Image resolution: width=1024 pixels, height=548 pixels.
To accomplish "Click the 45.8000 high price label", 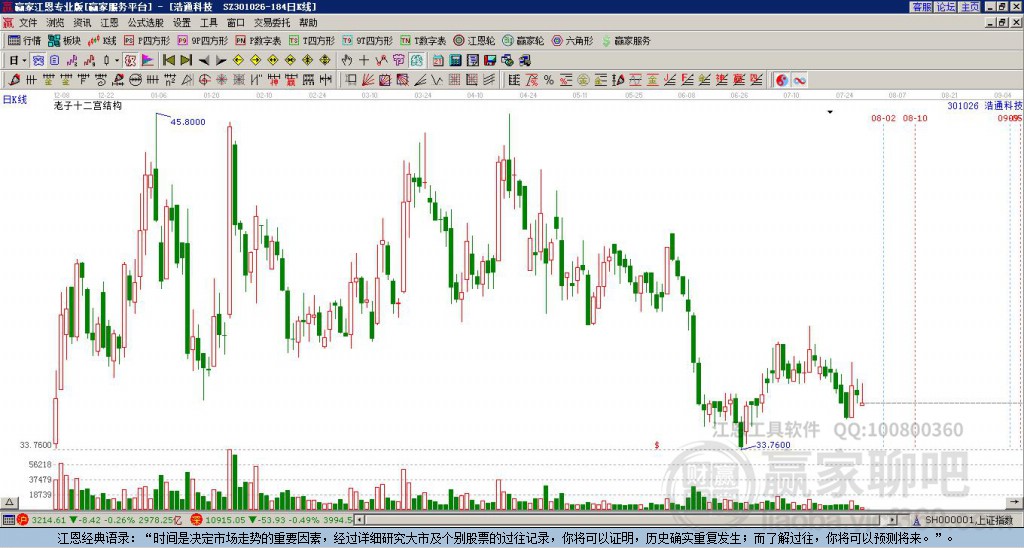I will [188, 121].
